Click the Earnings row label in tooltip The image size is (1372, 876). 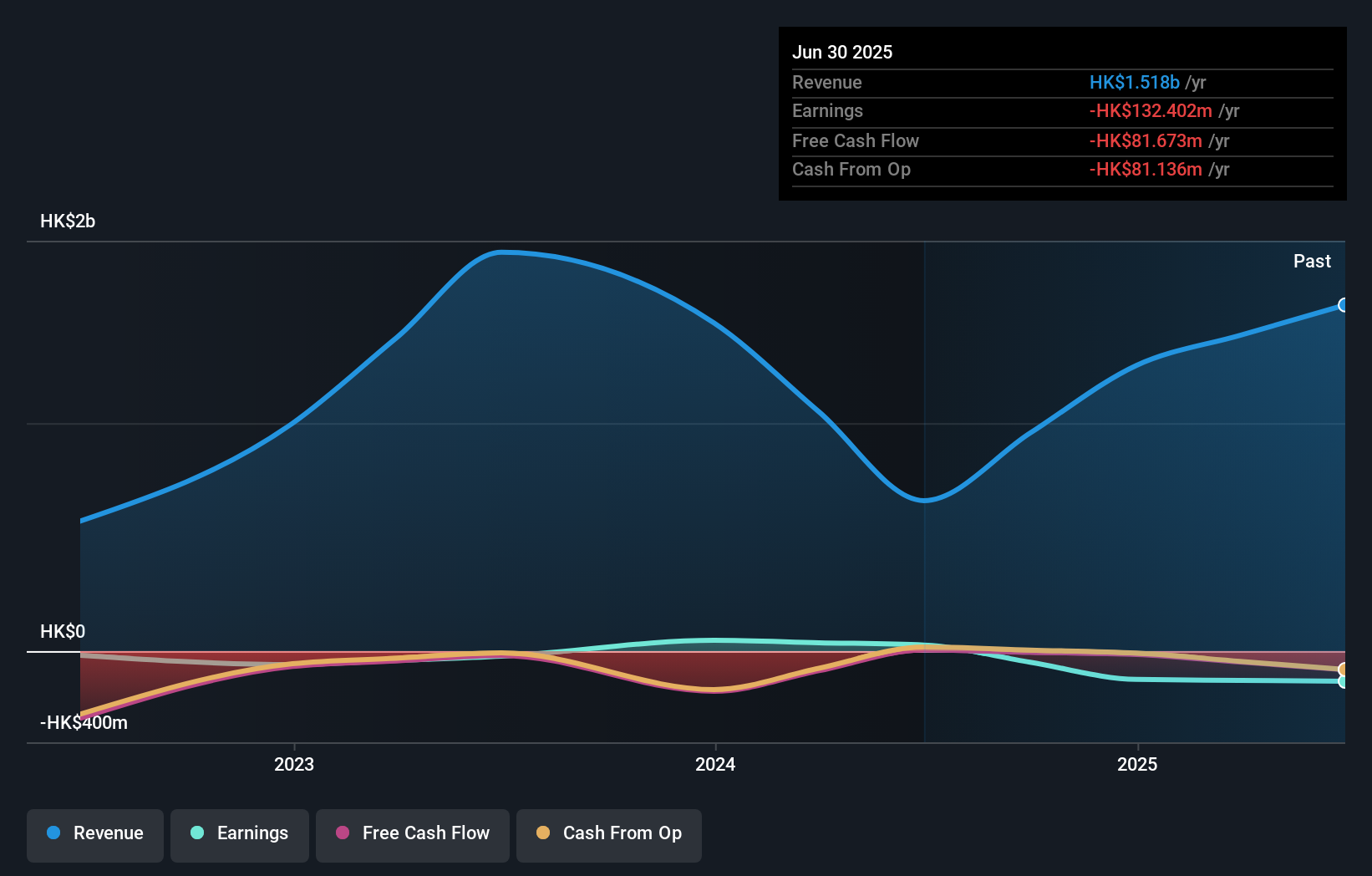(x=827, y=110)
